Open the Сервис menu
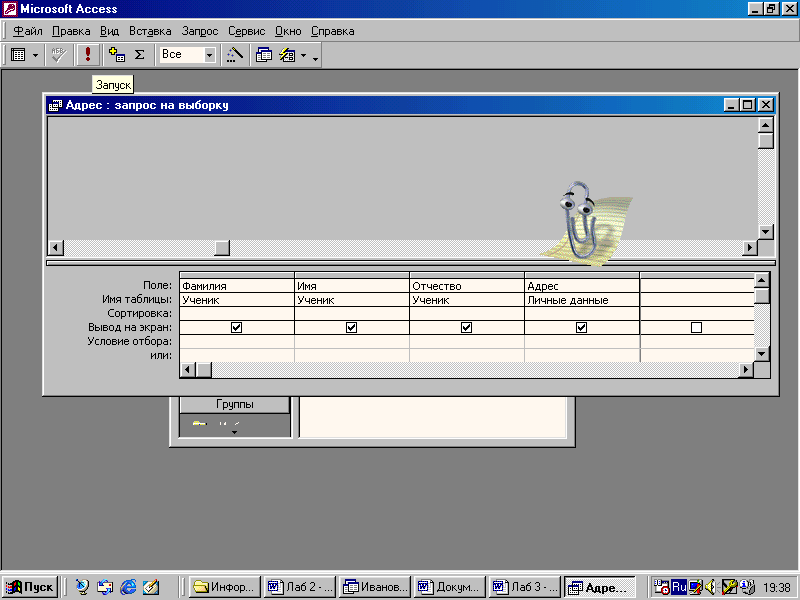Screen dimensions: 800x600 tap(246, 31)
